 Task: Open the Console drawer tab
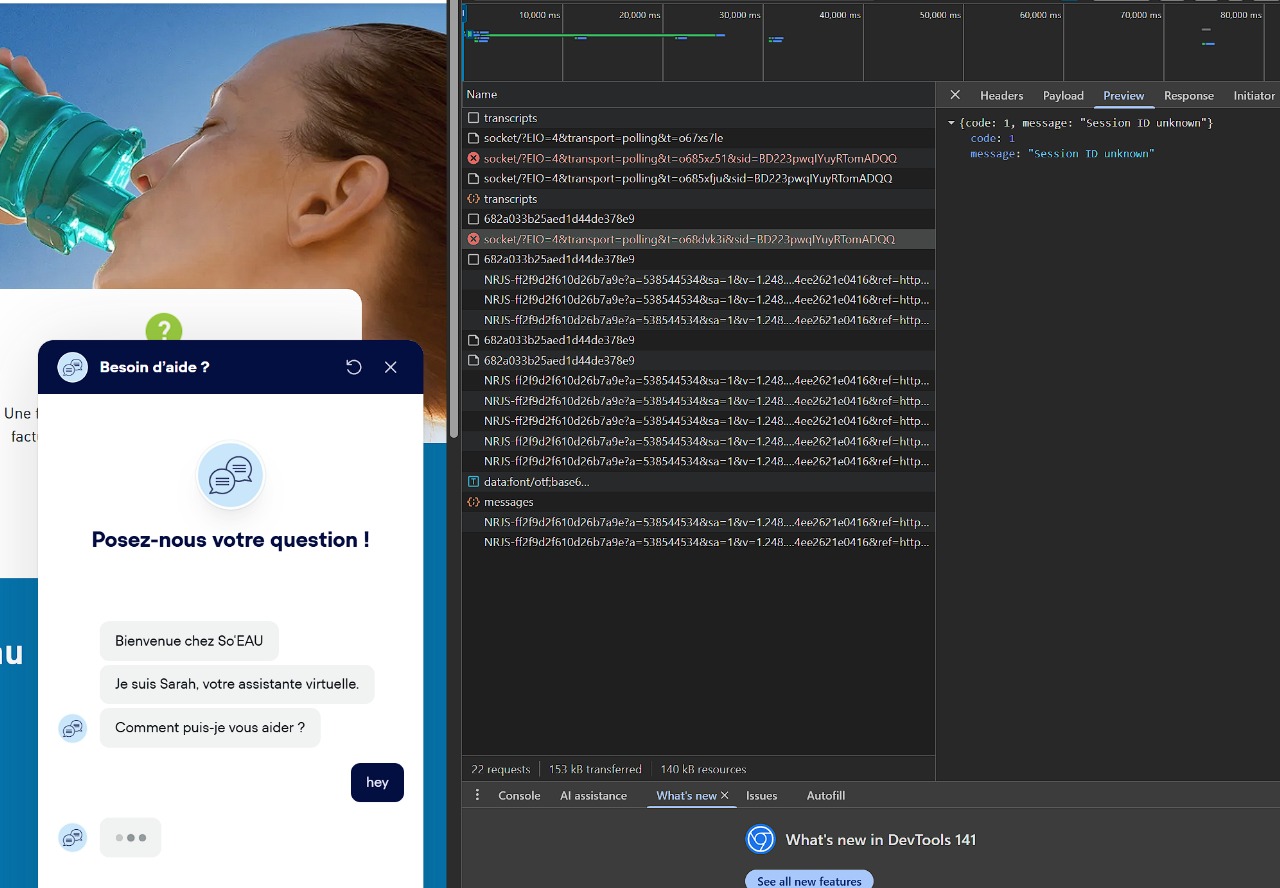(x=519, y=795)
